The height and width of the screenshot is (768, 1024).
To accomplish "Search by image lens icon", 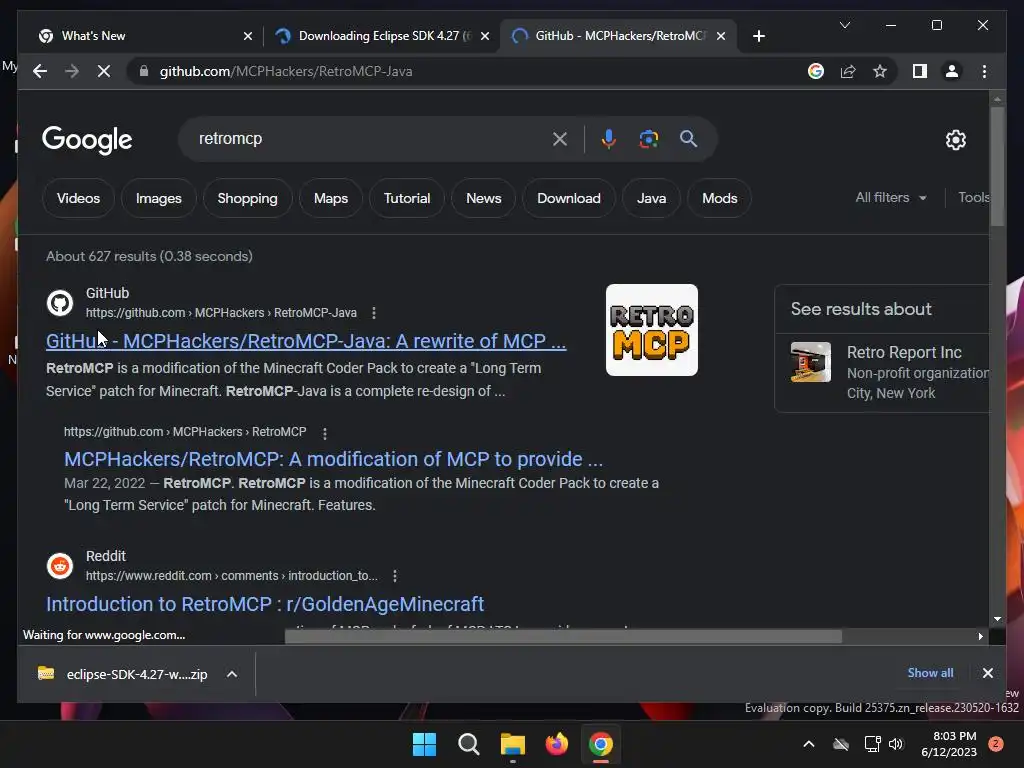I will (x=648, y=139).
